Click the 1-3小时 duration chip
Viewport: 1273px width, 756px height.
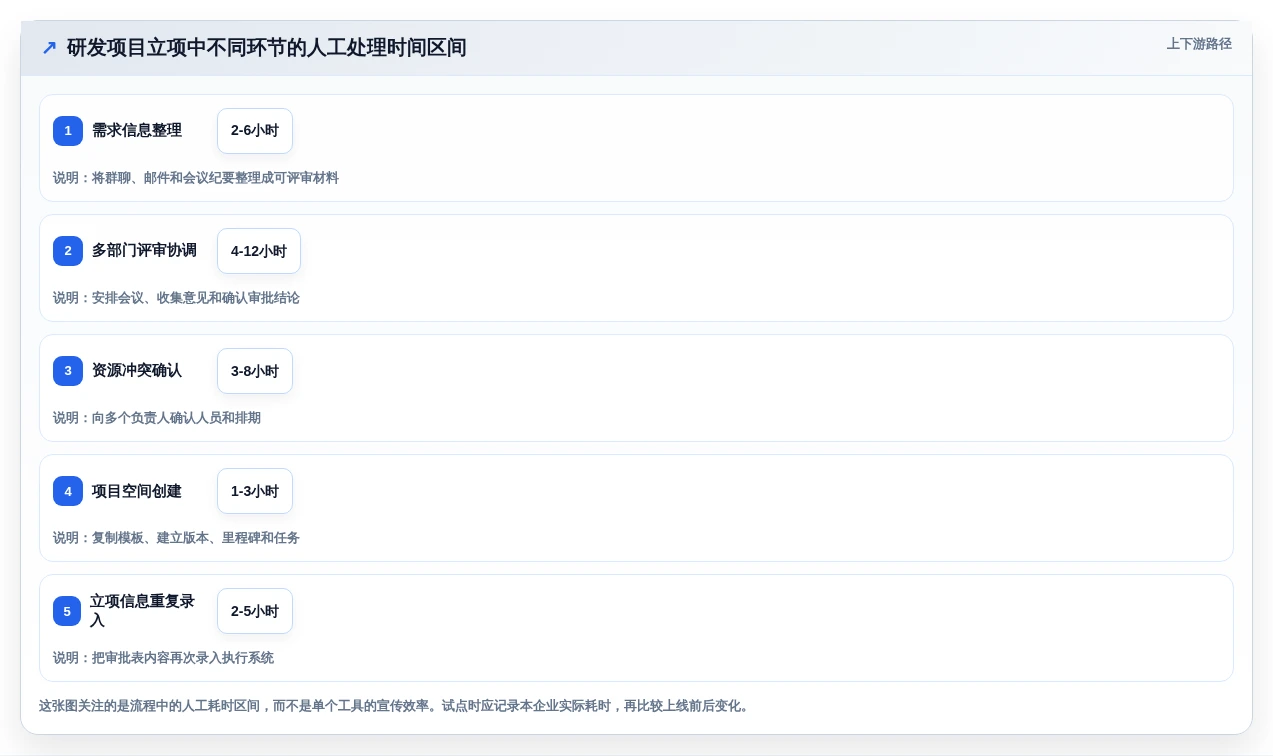click(255, 491)
